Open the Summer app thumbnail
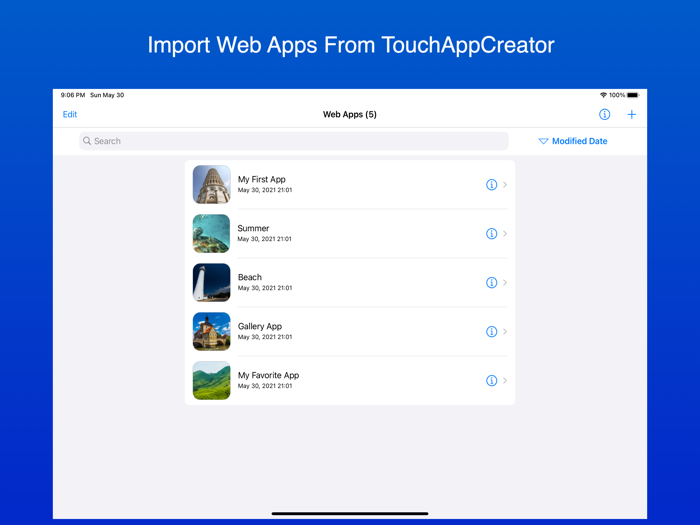This screenshot has width=700, height=525. point(212,233)
